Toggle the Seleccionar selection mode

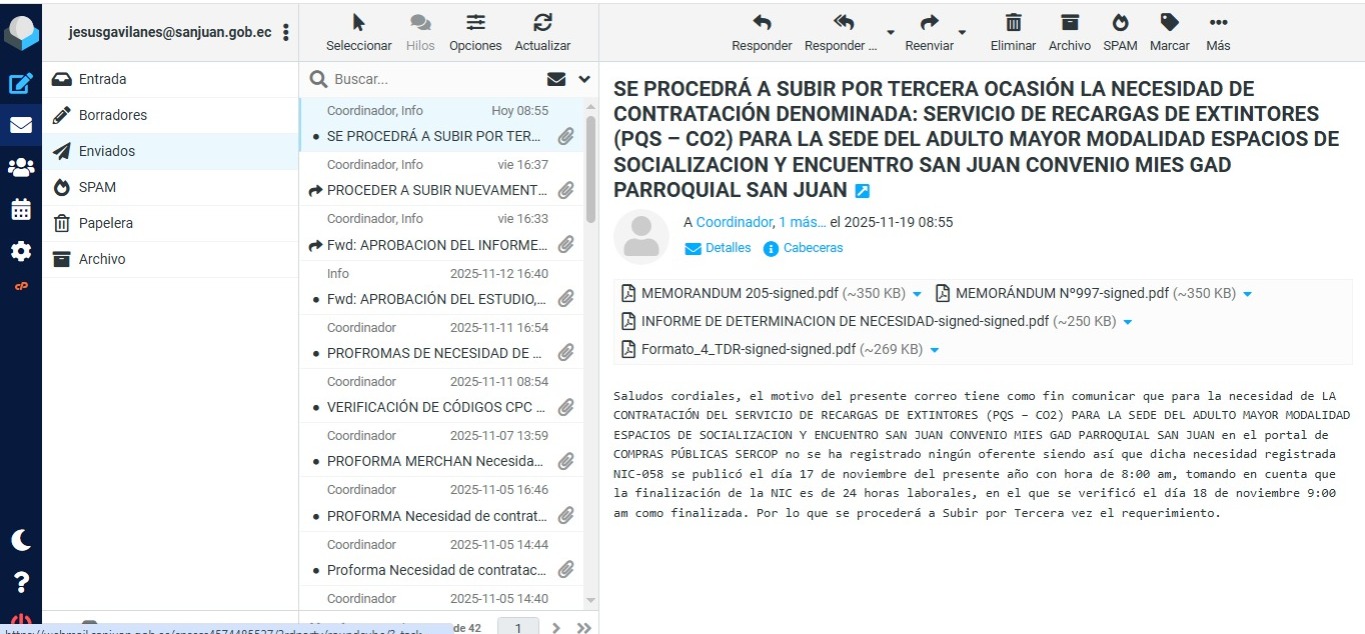(x=359, y=31)
